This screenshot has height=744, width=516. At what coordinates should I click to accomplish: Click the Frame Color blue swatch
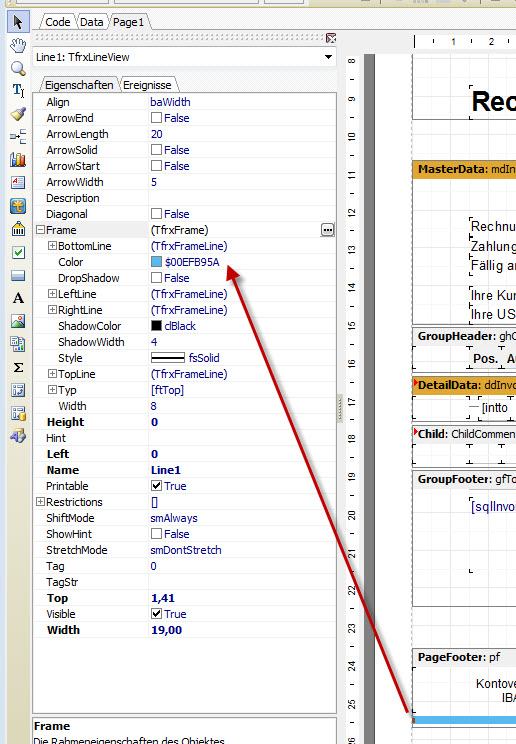click(156, 262)
